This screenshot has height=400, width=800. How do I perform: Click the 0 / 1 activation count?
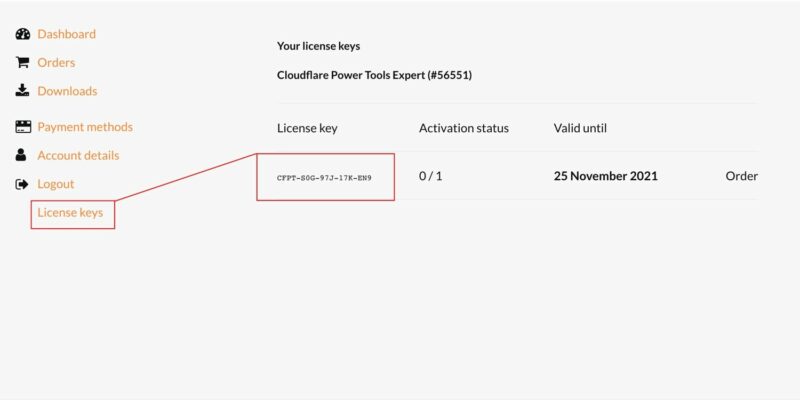tap(430, 176)
